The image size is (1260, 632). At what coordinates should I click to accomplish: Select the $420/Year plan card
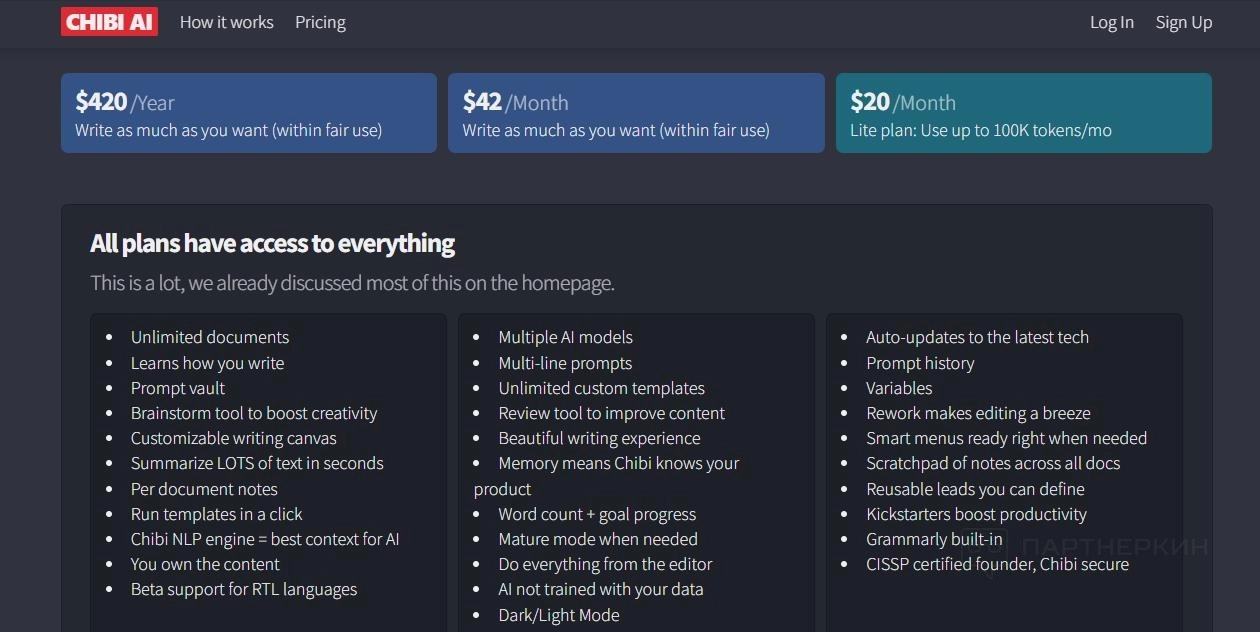coord(248,113)
